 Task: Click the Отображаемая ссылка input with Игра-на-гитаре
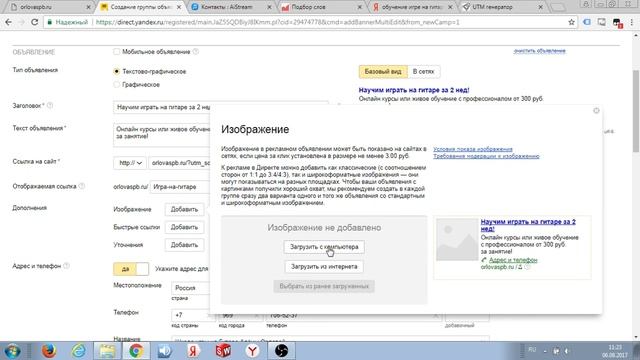[180, 187]
